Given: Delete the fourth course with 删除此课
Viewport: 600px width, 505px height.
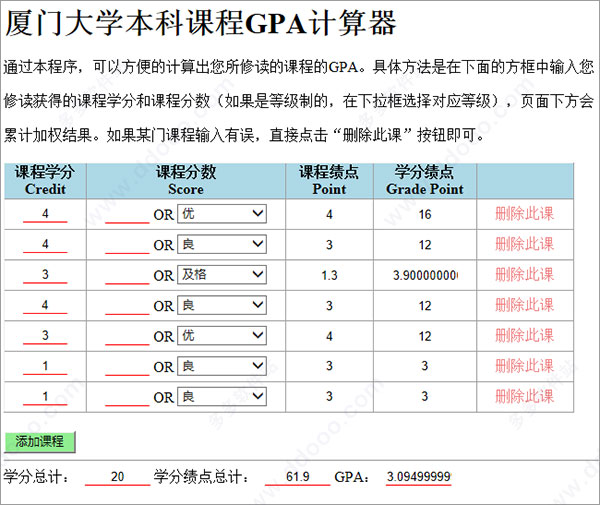Looking at the screenshot, I should pyautogui.click(x=525, y=305).
